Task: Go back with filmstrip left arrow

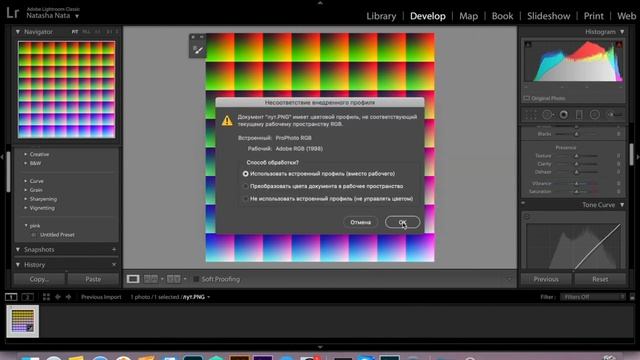Action: coord(58,297)
